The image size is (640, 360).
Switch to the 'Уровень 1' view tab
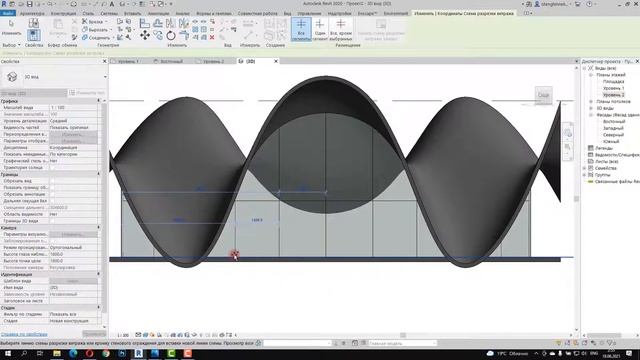pos(128,61)
